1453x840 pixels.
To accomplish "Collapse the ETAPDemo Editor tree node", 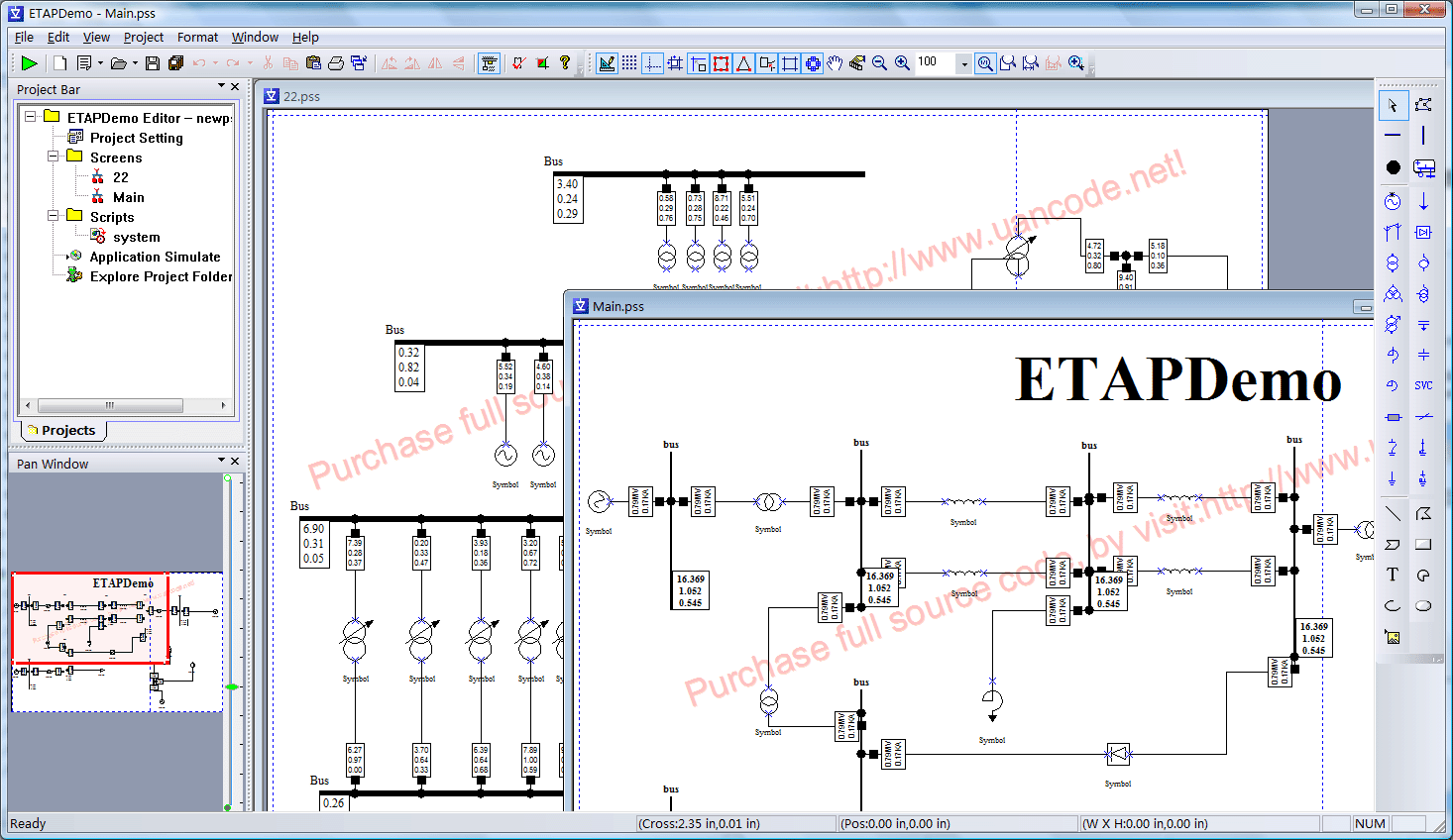I will point(30,117).
